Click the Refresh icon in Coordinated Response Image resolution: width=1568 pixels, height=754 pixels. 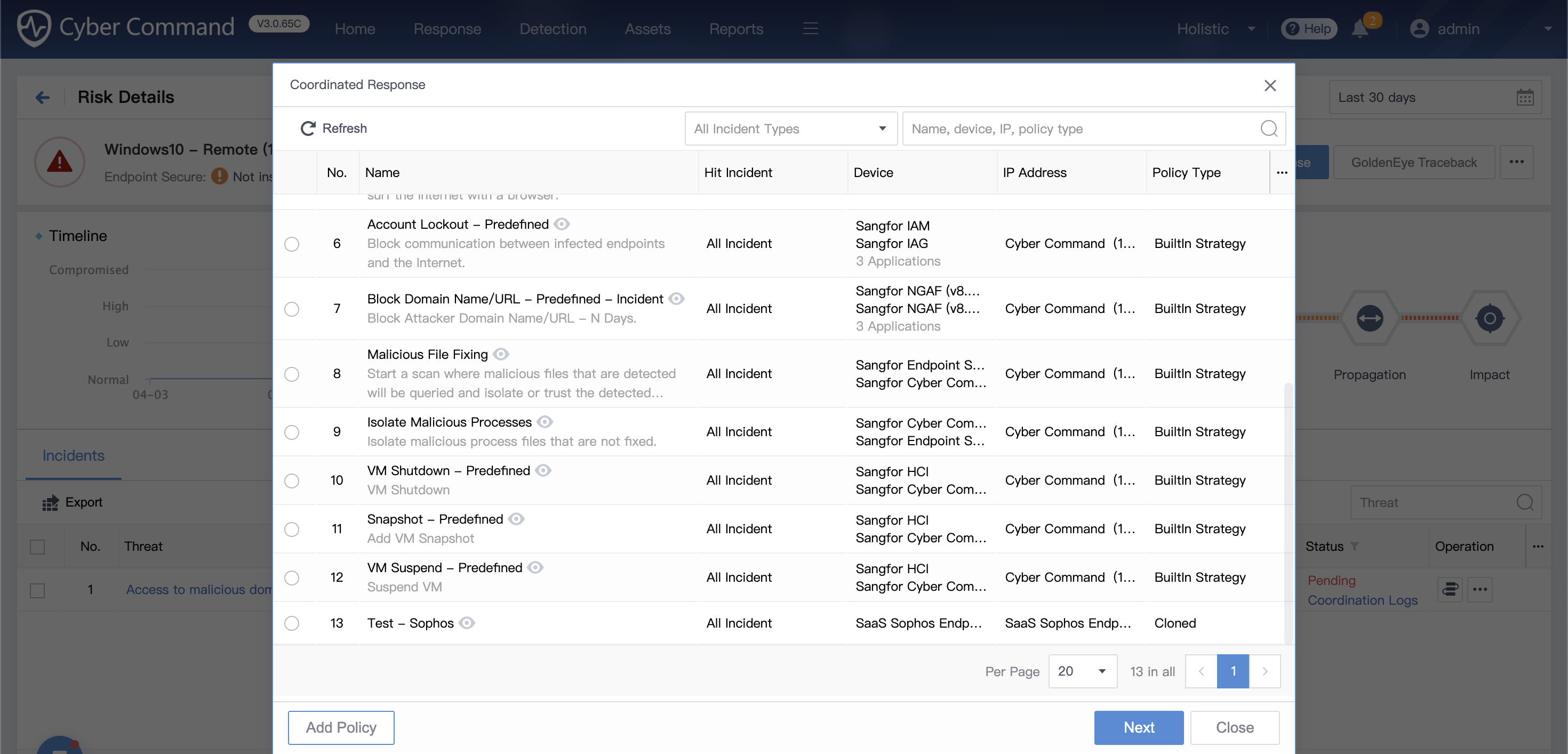308,129
